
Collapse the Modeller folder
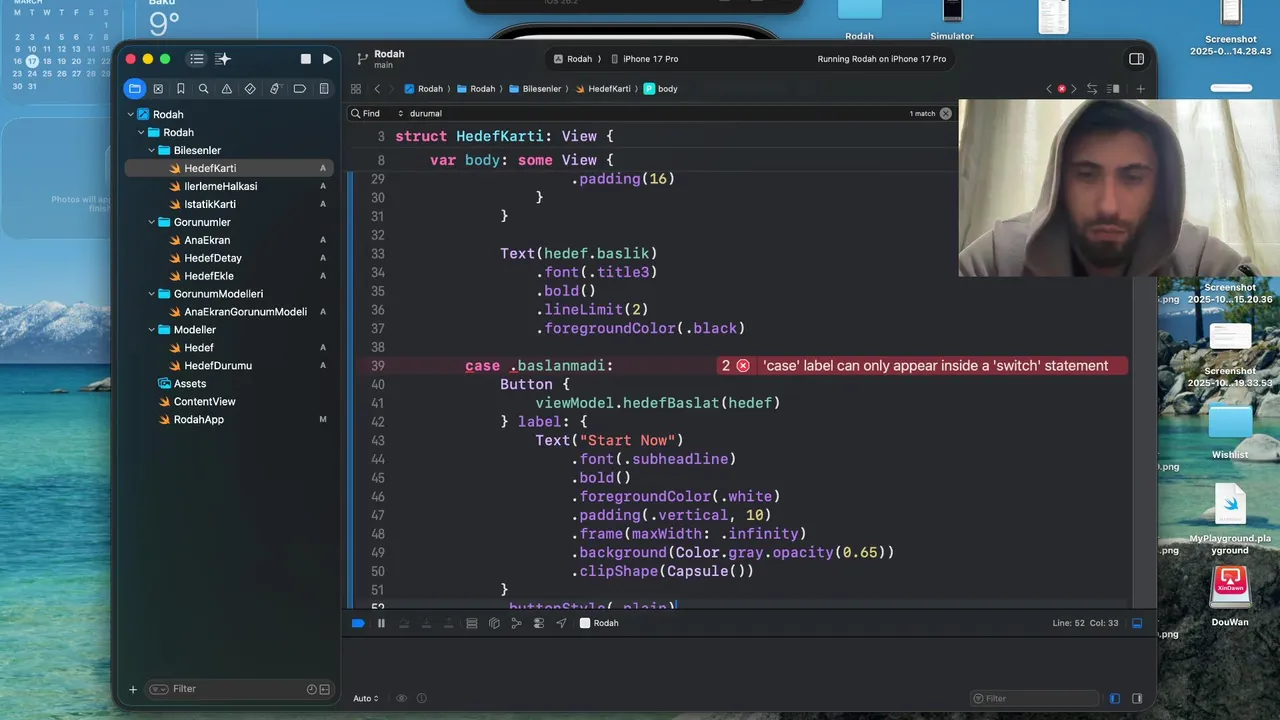pos(152,330)
